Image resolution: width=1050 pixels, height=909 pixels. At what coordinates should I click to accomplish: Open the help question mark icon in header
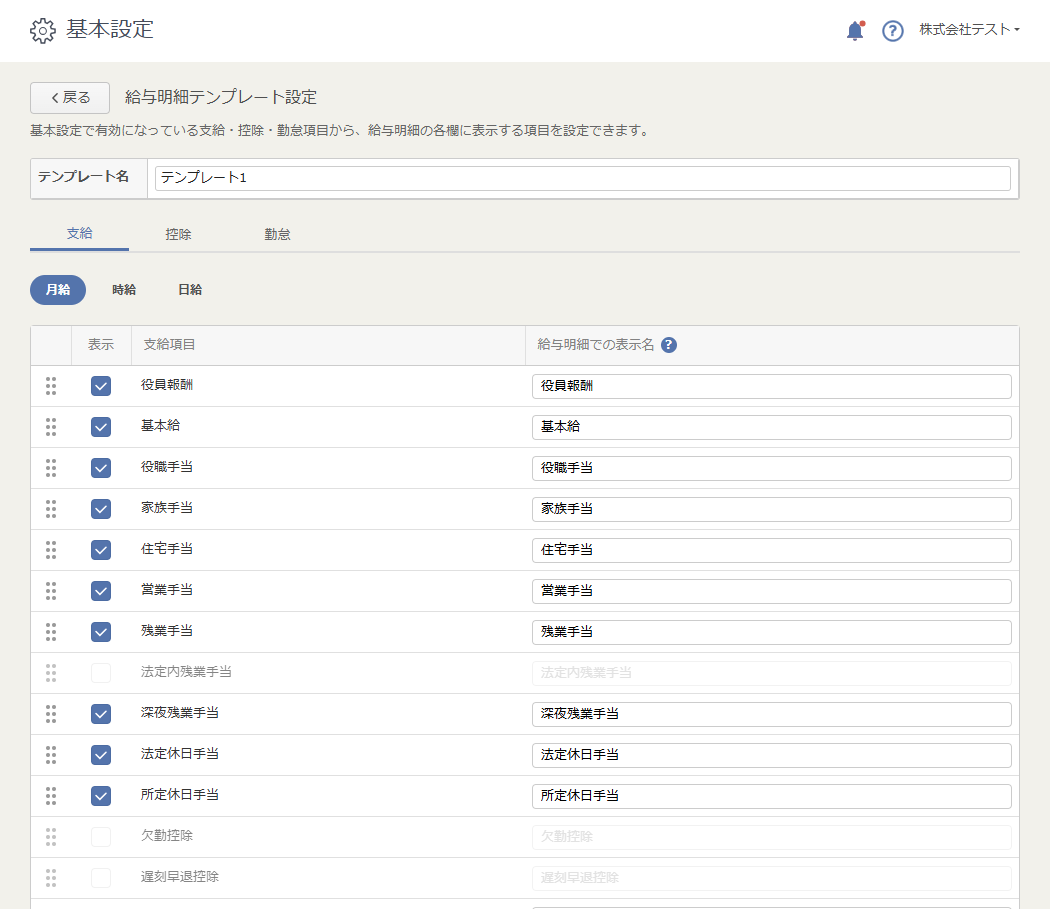tap(892, 31)
